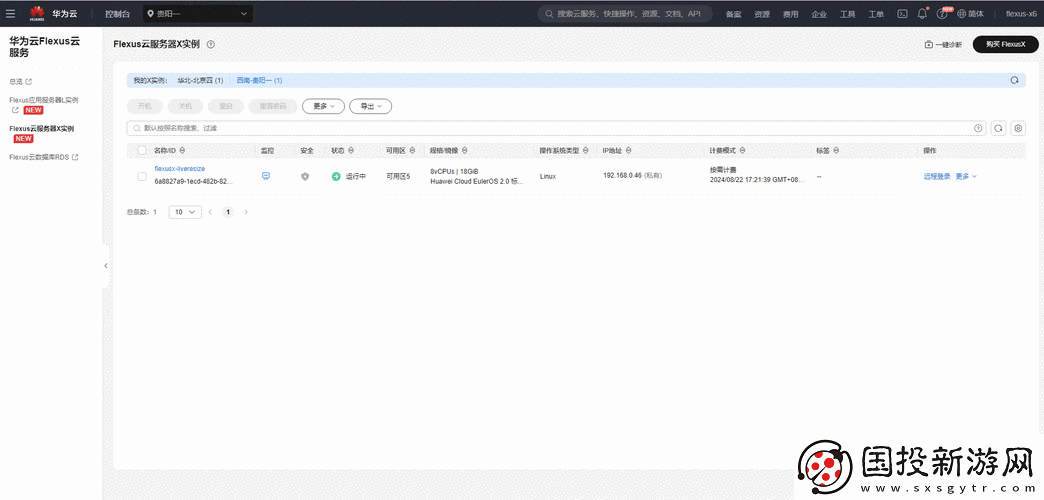Click the monitoring icon for flexusx-liveresize

pyautogui.click(x=266, y=176)
